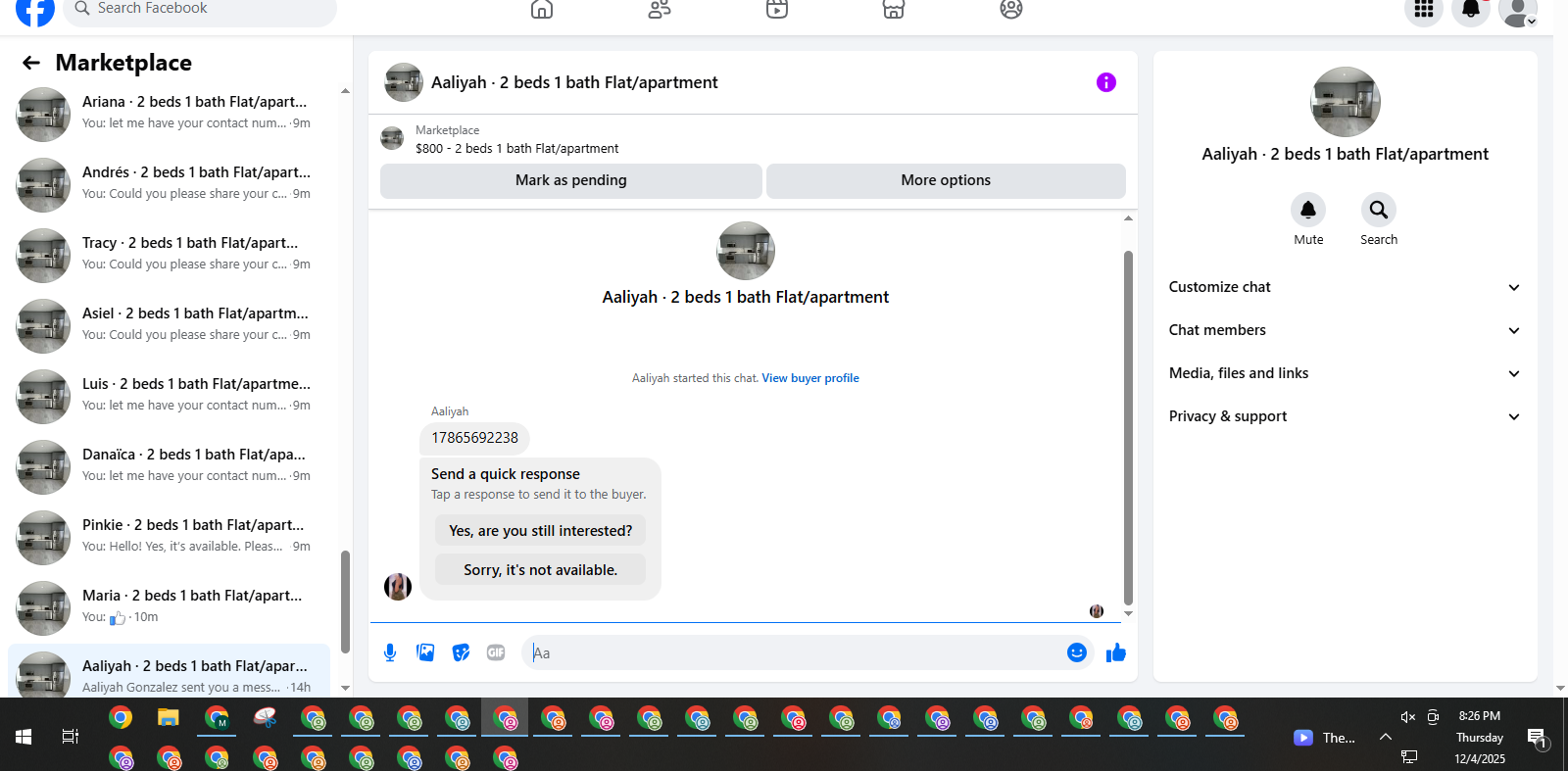Click the conversation list scrollbar thumb

coord(345,602)
